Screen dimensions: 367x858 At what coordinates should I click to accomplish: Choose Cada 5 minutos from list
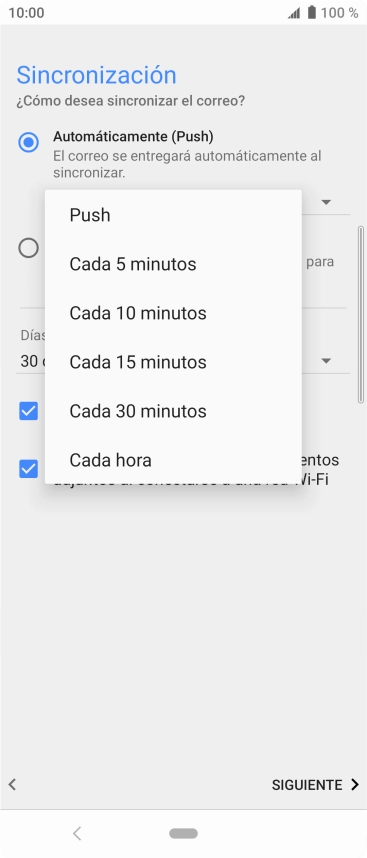(x=173, y=264)
